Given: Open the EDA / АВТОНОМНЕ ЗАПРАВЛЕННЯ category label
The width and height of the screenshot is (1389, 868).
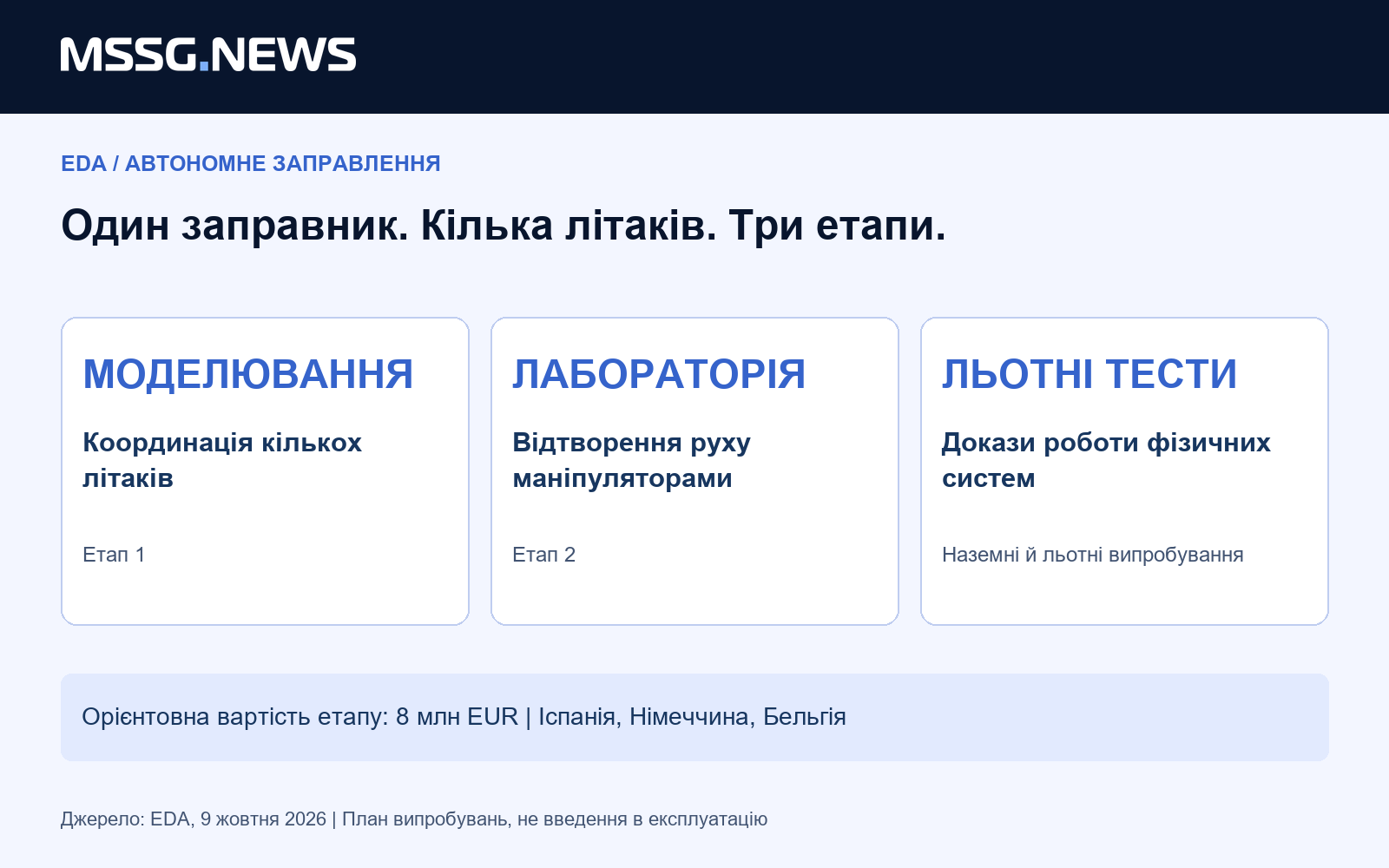Looking at the screenshot, I should tap(251, 163).
